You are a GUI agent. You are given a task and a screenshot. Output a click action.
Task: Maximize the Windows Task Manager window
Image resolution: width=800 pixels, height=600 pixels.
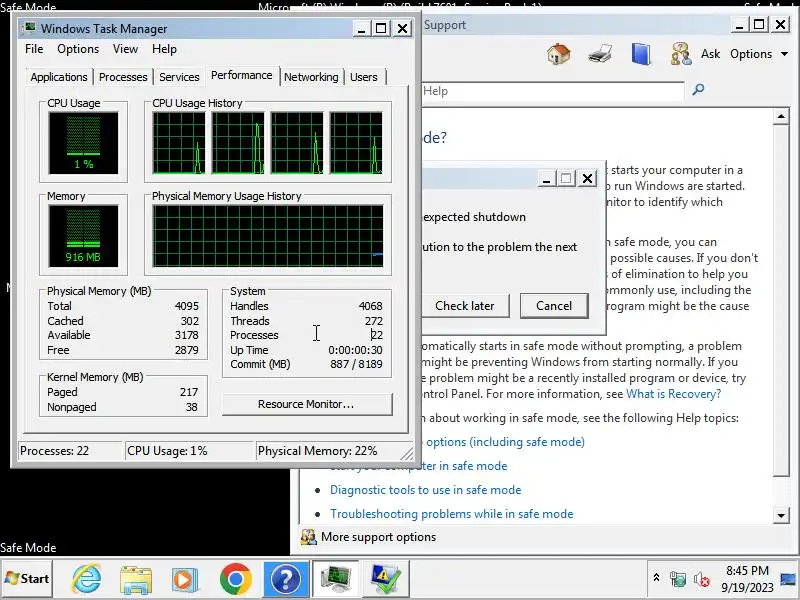pos(381,29)
